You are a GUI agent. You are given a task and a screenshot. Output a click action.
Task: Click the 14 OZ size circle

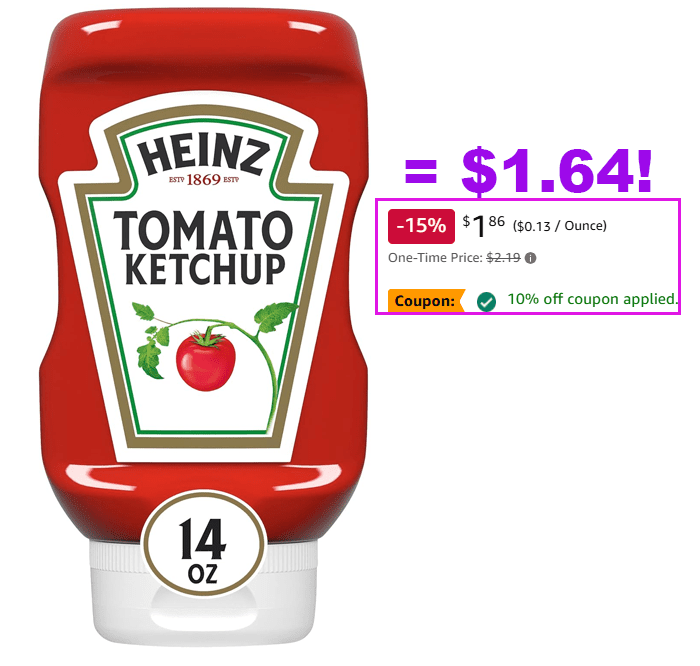[x=204, y=544]
